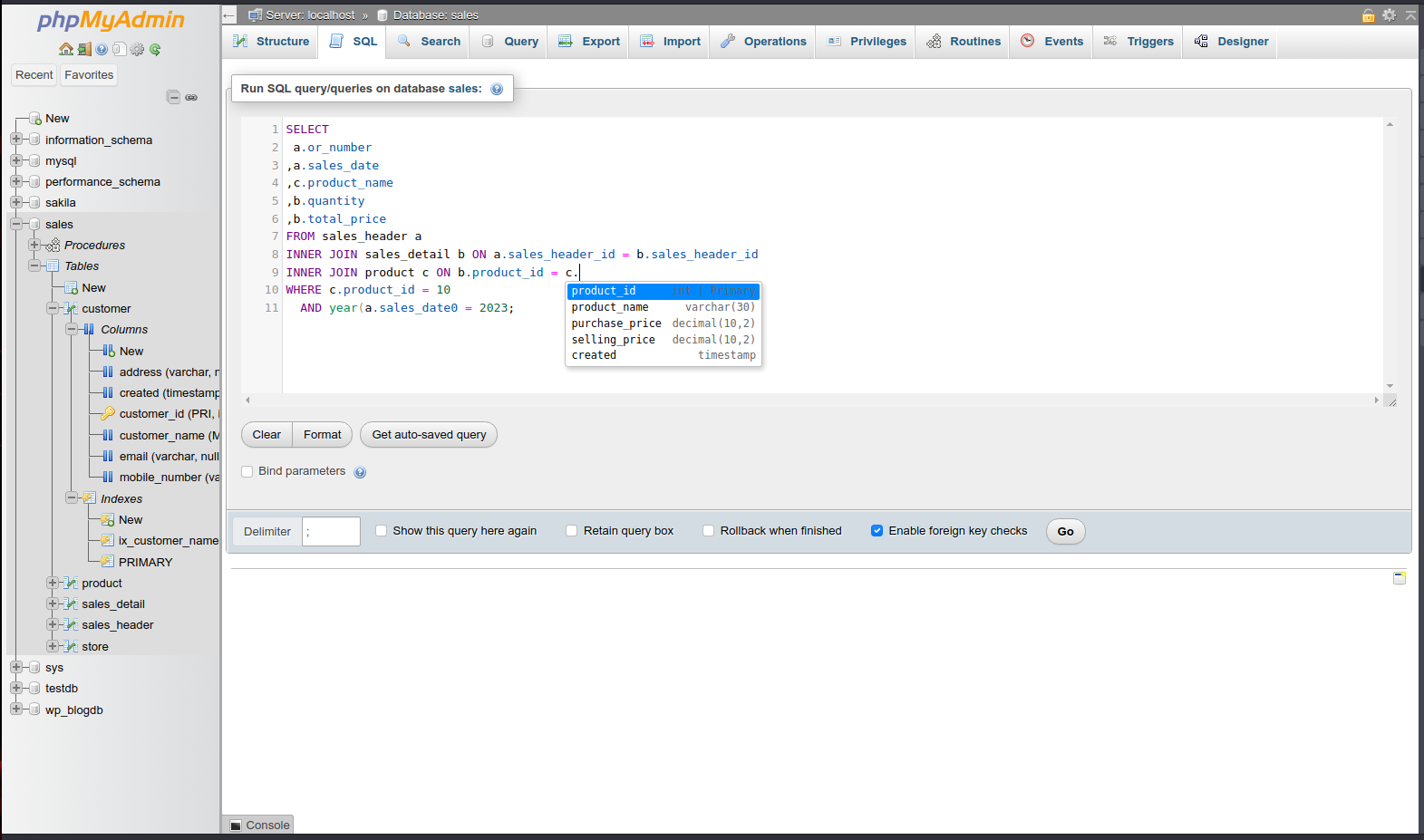Image resolution: width=1424 pixels, height=840 pixels.
Task: Click the Format button
Action: click(323, 435)
